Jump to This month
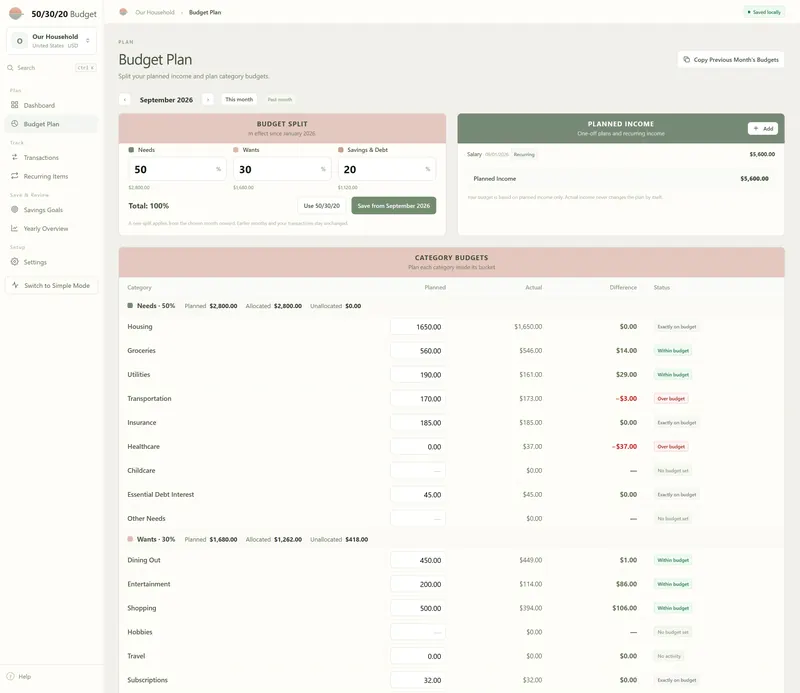Viewport: 800px width, 693px height. click(239, 100)
